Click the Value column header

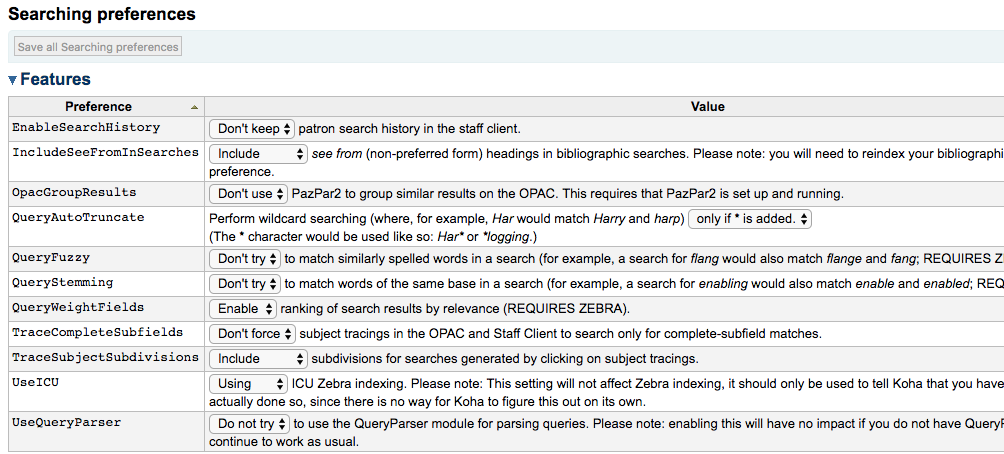point(707,107)
